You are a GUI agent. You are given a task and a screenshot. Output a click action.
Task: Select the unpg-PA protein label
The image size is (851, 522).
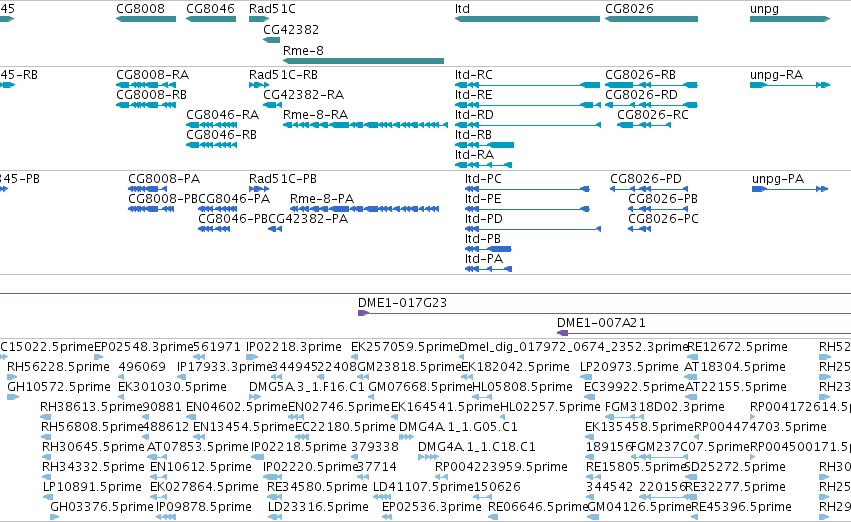[x=778, y=179]
